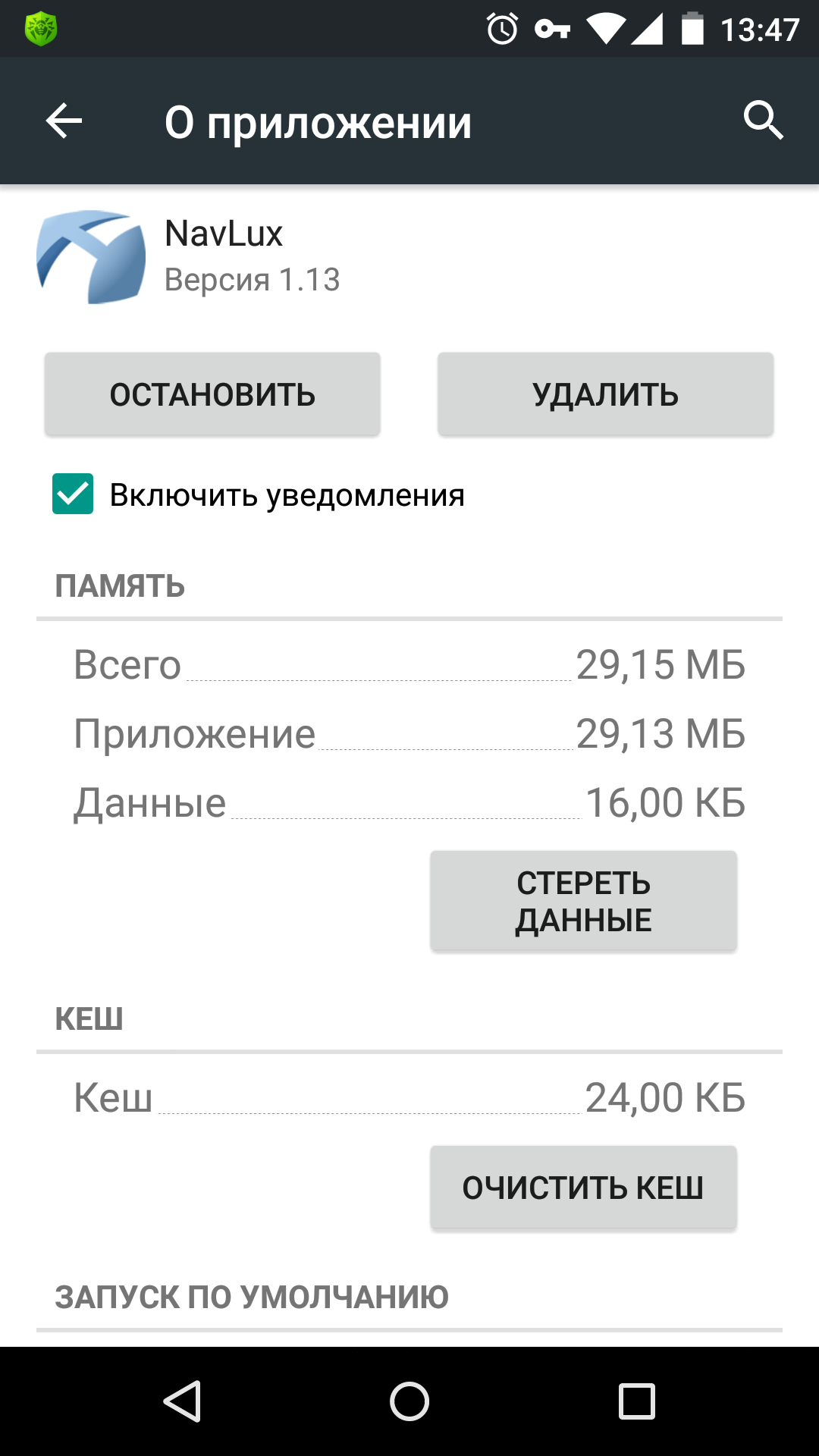Tap the ЗАПУСК ПО УМОЛЧАНИЮ section header
819x1456 pixels.
(x=252, y=1298)
